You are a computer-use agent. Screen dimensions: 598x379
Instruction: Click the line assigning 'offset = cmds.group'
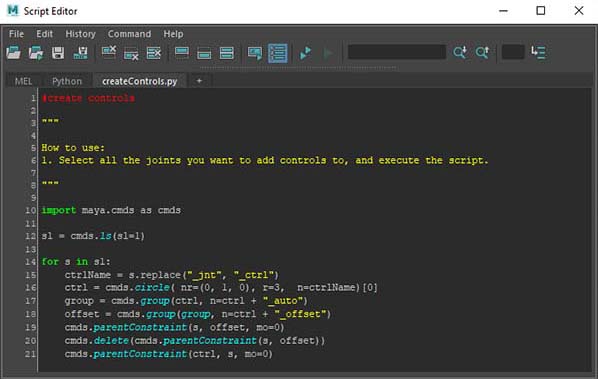(198, 314)
